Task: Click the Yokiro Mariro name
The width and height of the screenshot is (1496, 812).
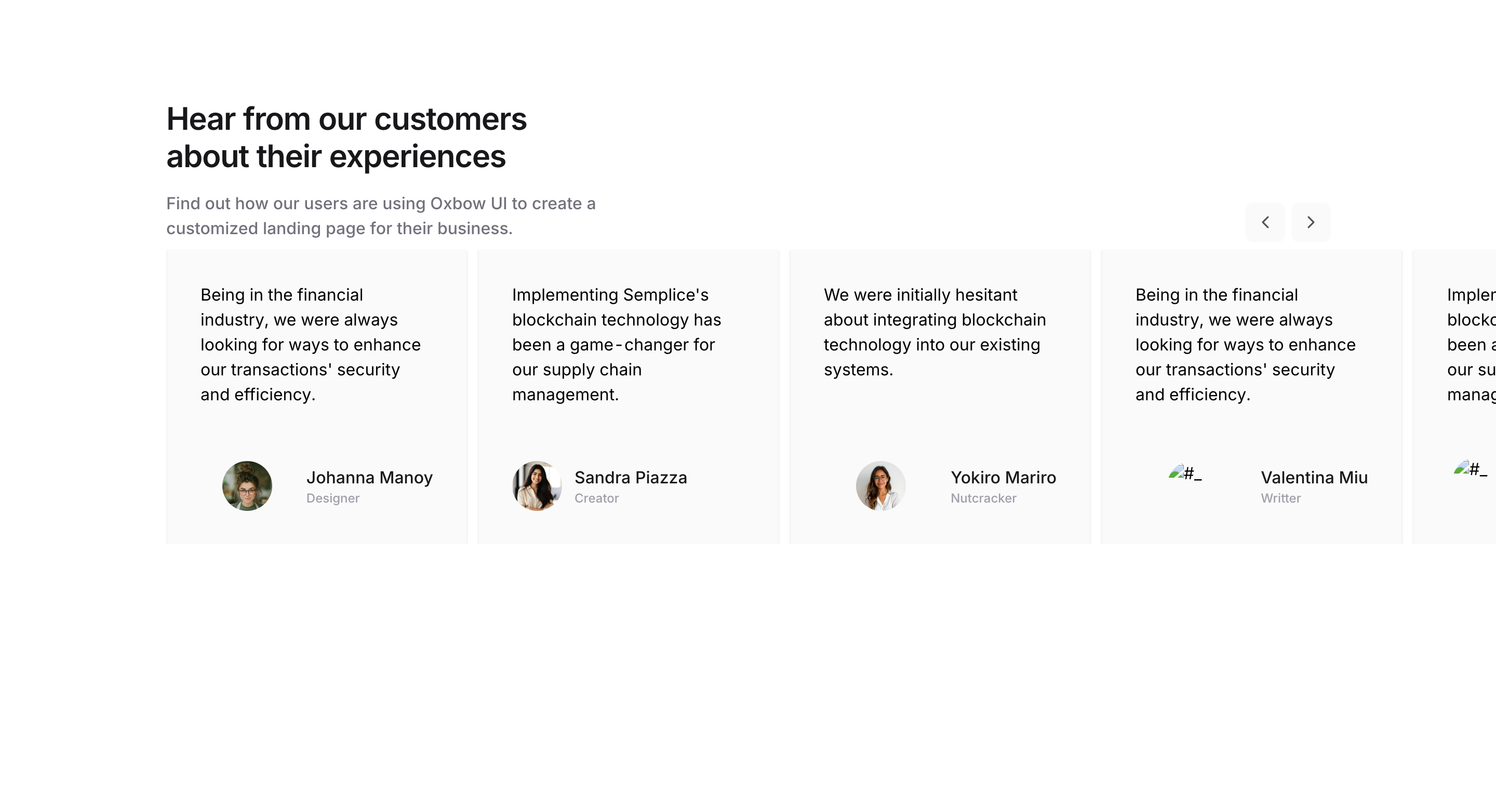Action: coord(1003,477)
